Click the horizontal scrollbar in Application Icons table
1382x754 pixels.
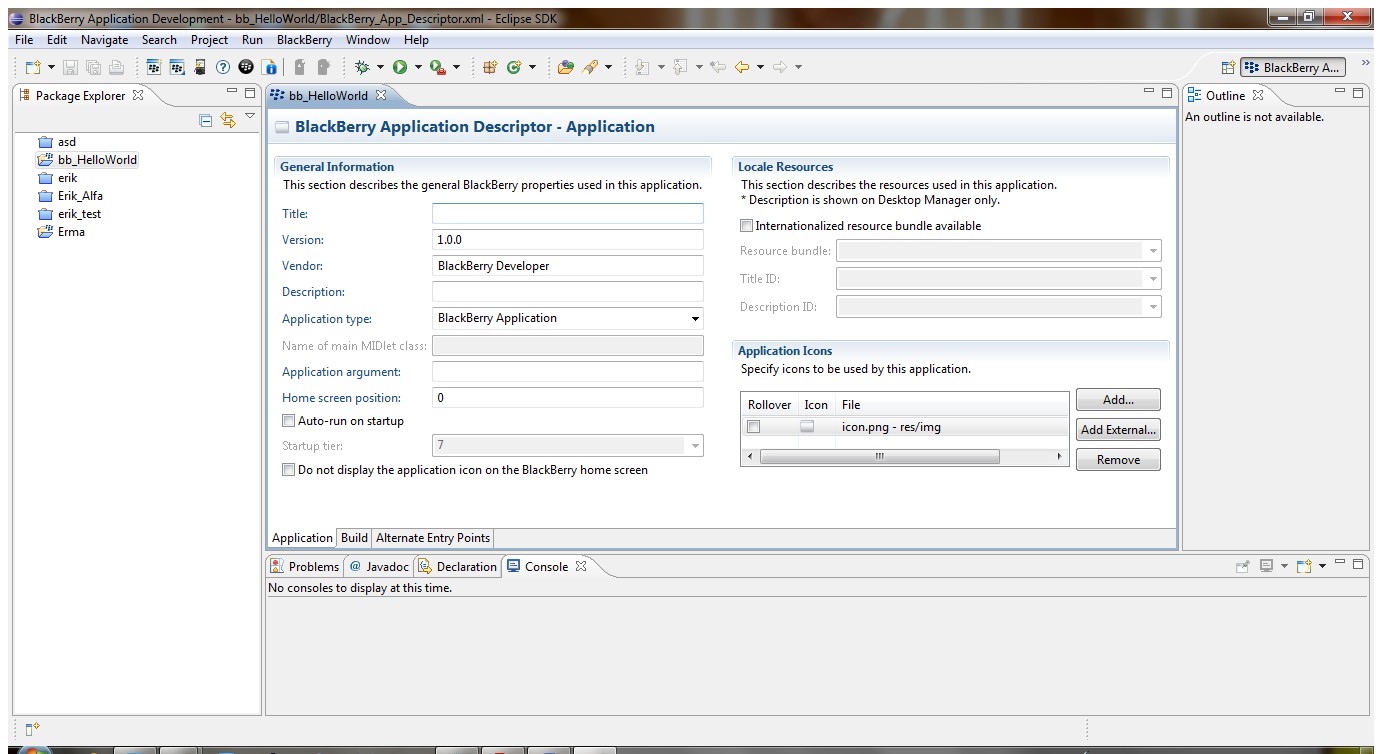point(880,456)
